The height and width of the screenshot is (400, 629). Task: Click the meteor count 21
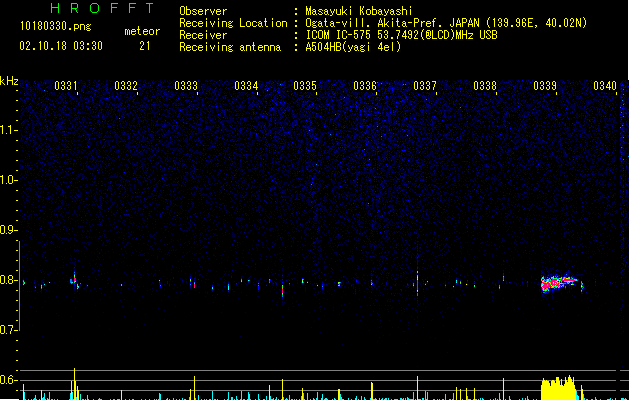[145, 46]
